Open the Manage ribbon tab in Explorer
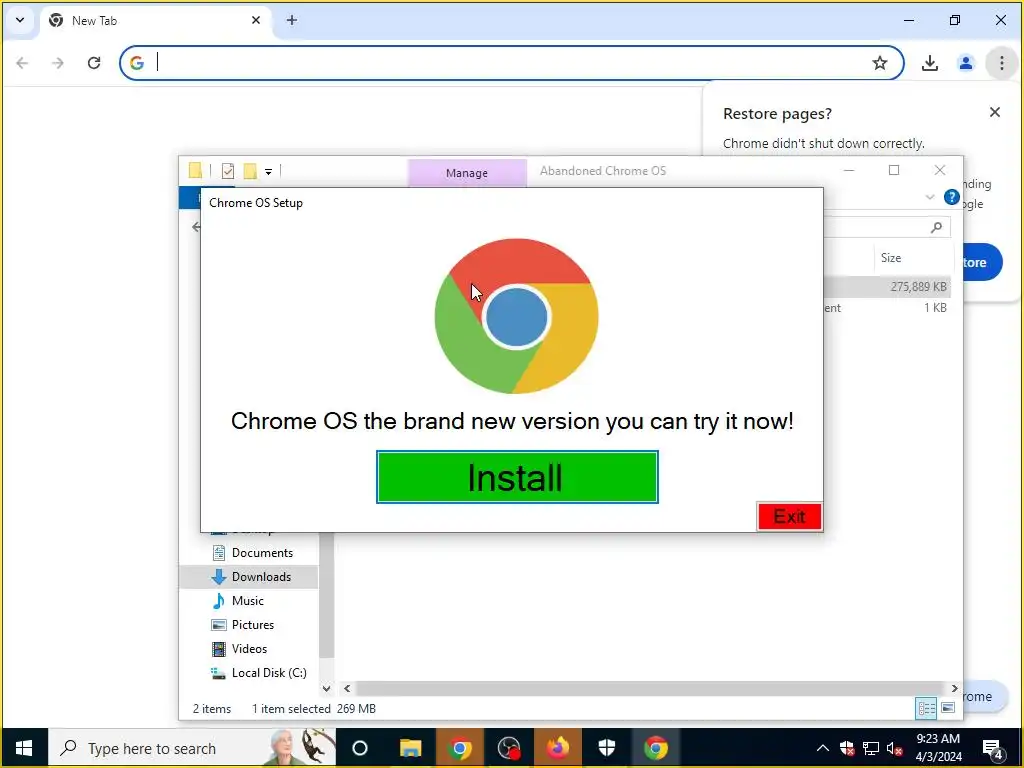 coord(467,172)
